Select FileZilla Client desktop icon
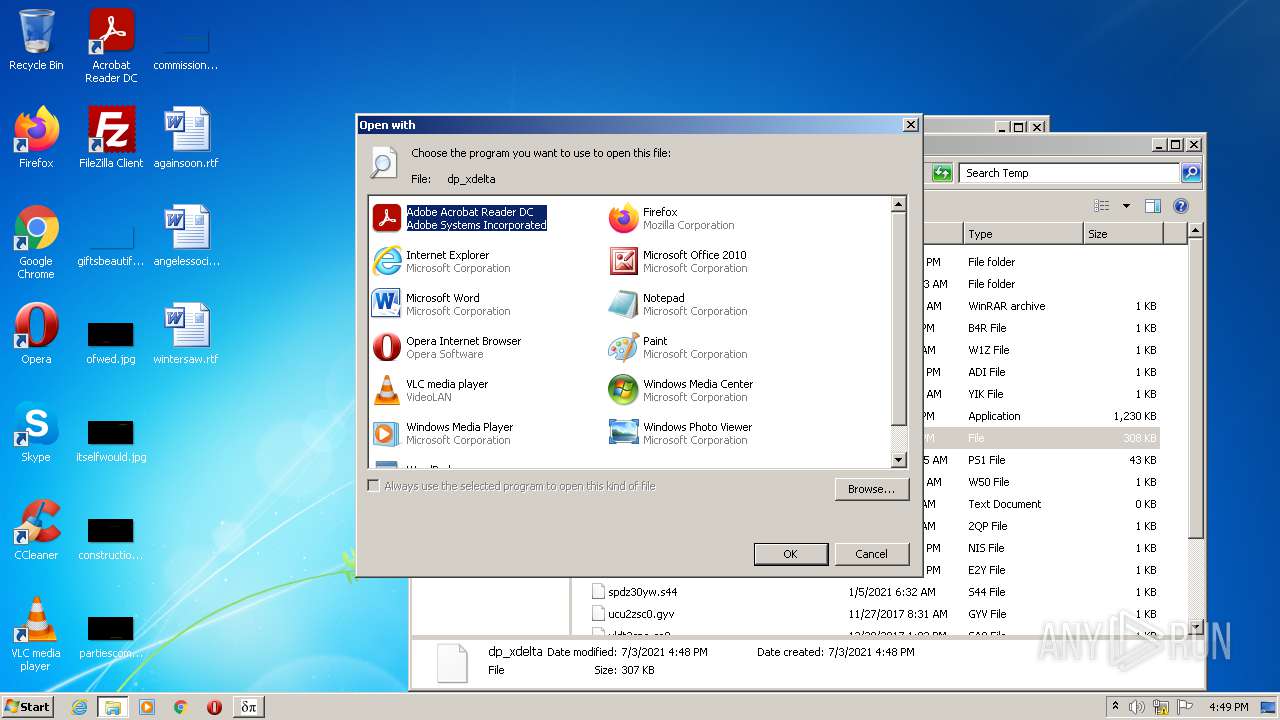The image size is (1280, 720). point(111,137)
